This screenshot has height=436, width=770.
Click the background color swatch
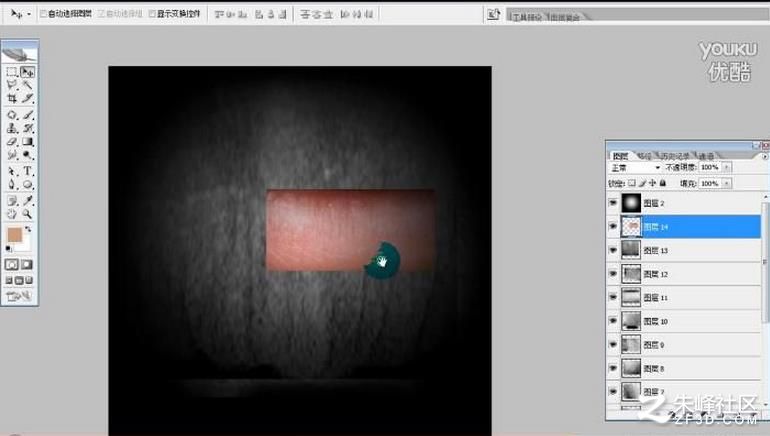(x=25, y=244)
